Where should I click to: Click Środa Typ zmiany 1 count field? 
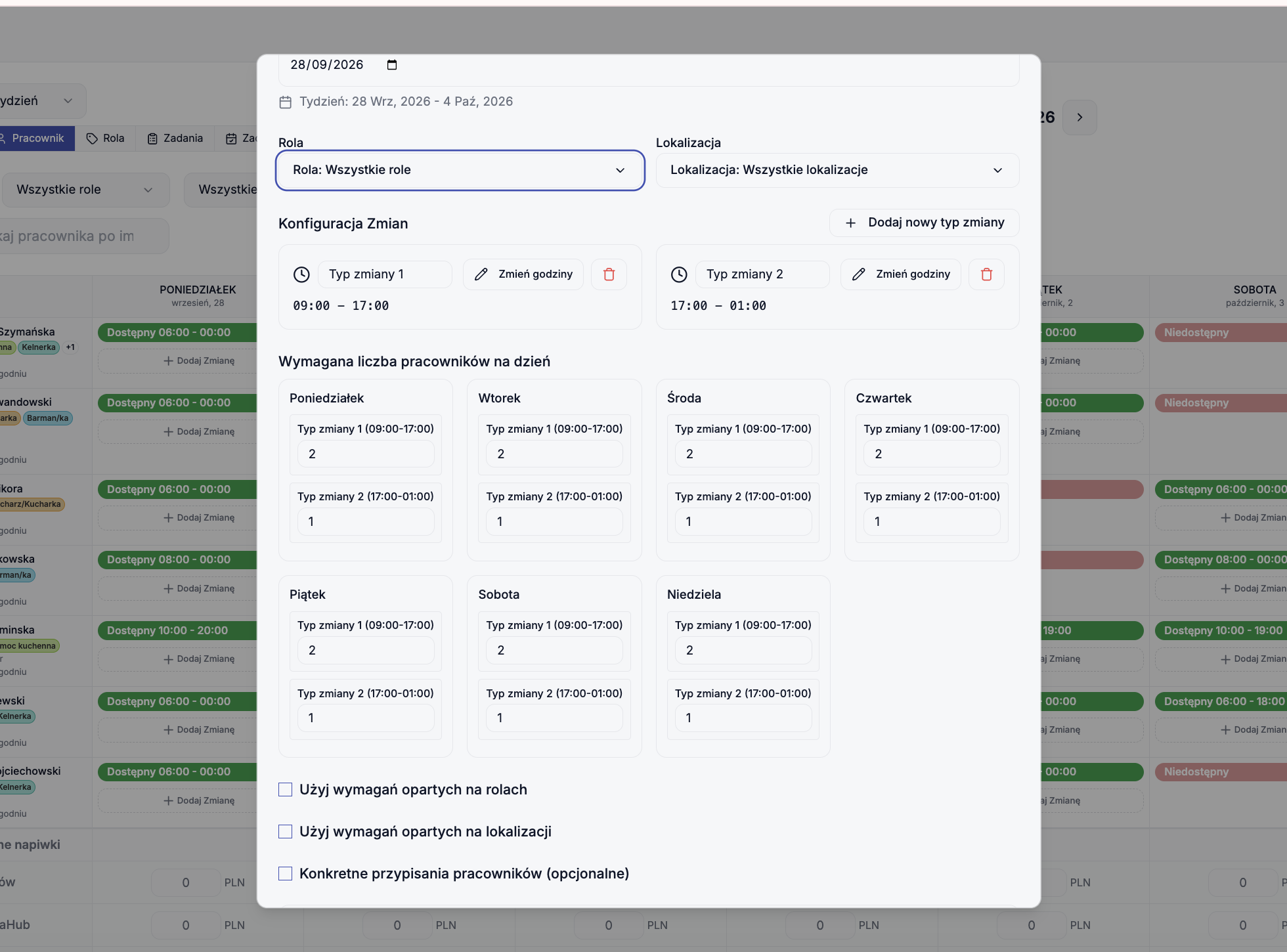[743, 454]
